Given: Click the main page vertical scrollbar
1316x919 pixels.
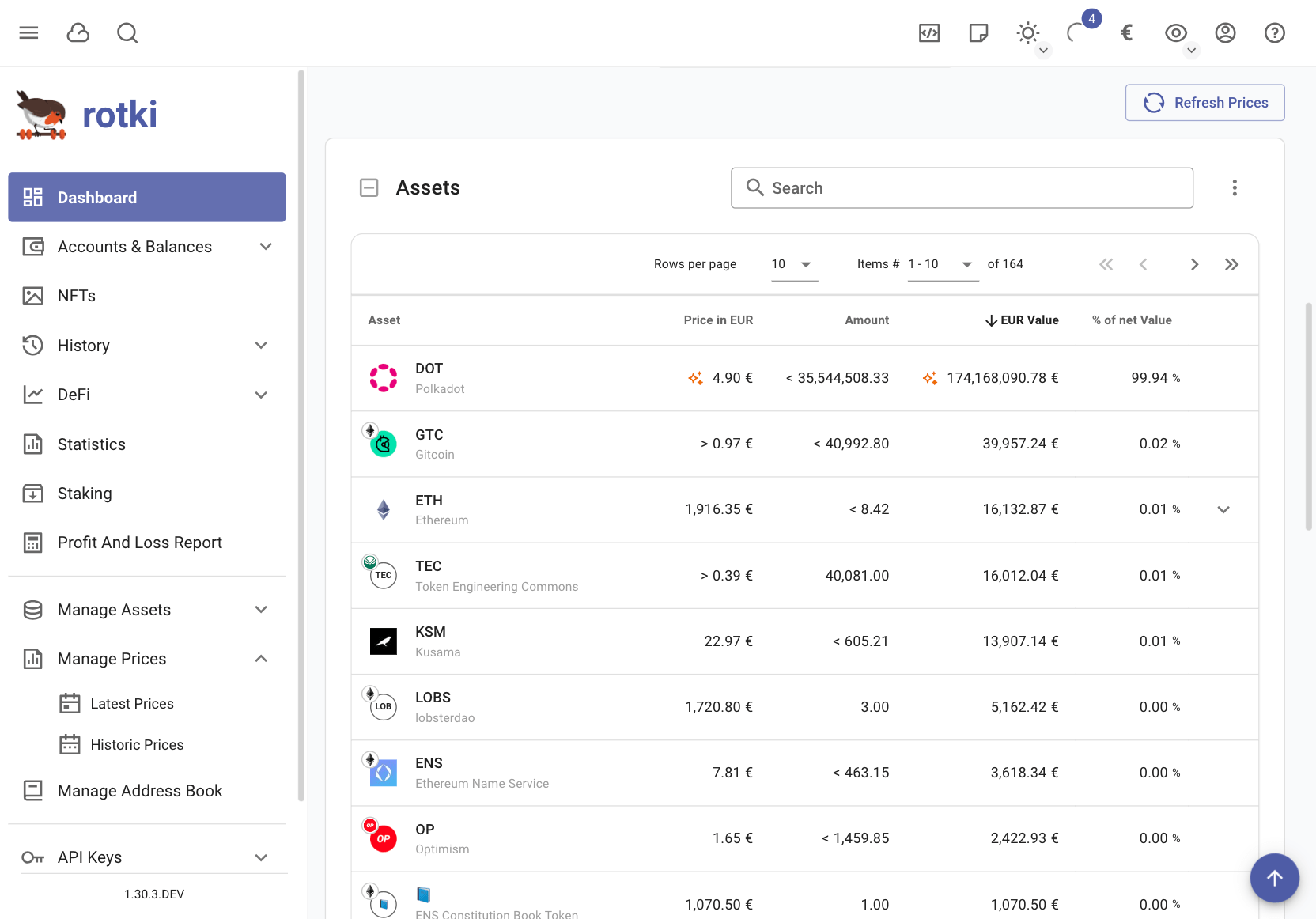Looking at the screenshot, I should (1309, 416).
